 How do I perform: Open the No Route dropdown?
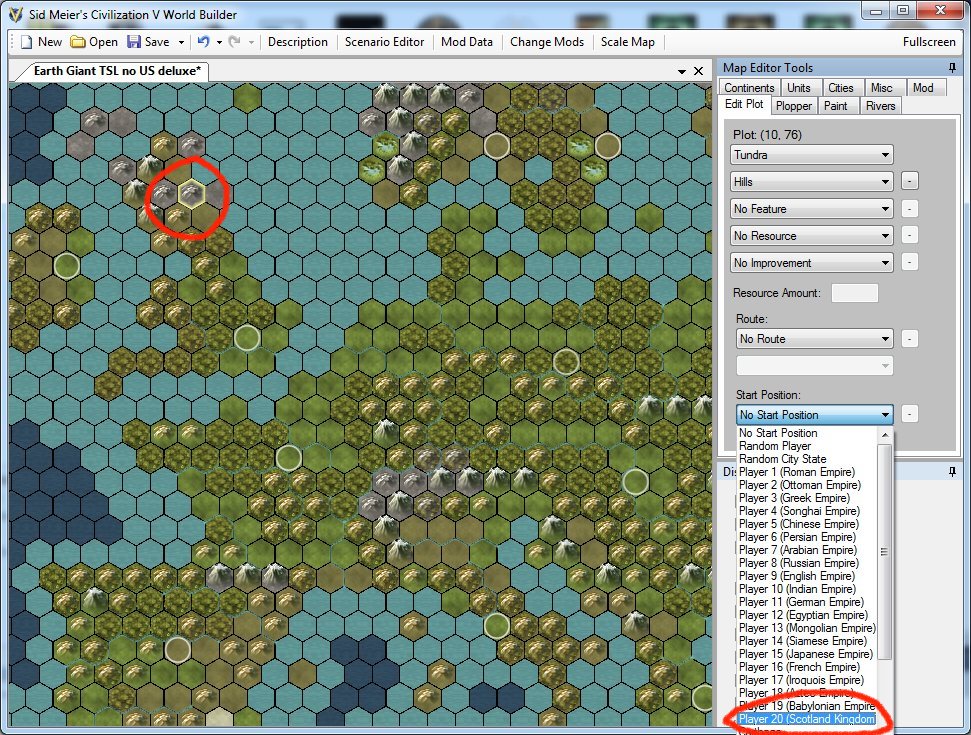(814, 339)
